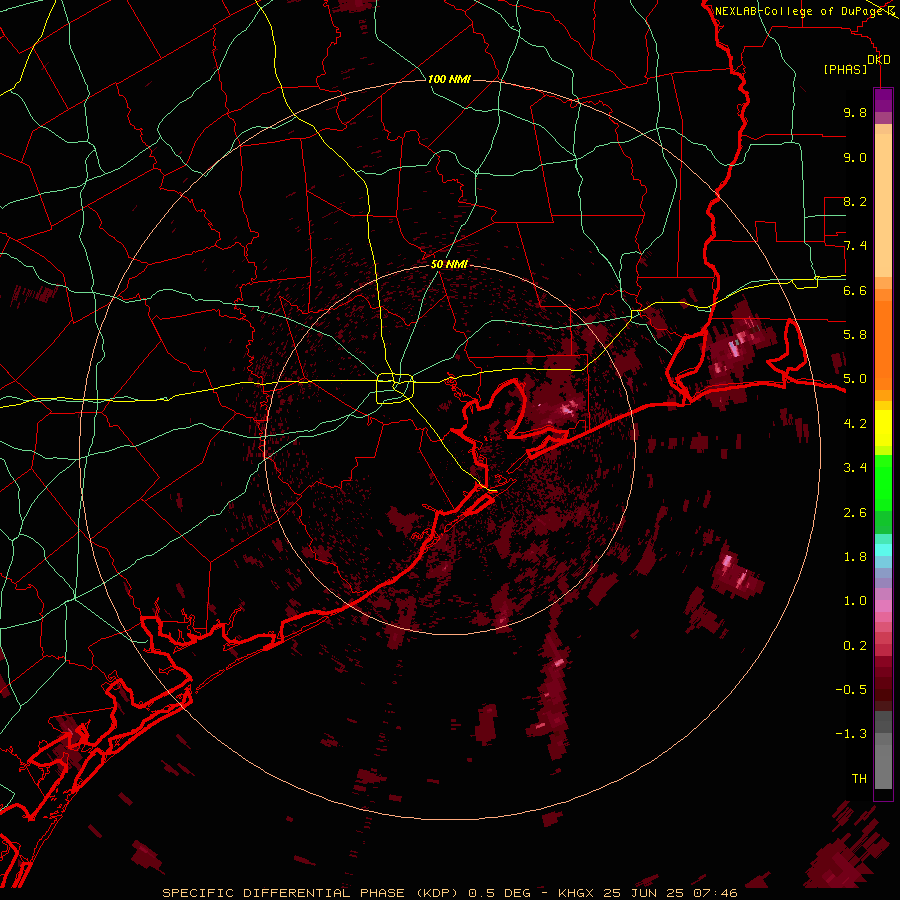
Task: Pick the orange band of the color scale
Action: tap(883, 344)
